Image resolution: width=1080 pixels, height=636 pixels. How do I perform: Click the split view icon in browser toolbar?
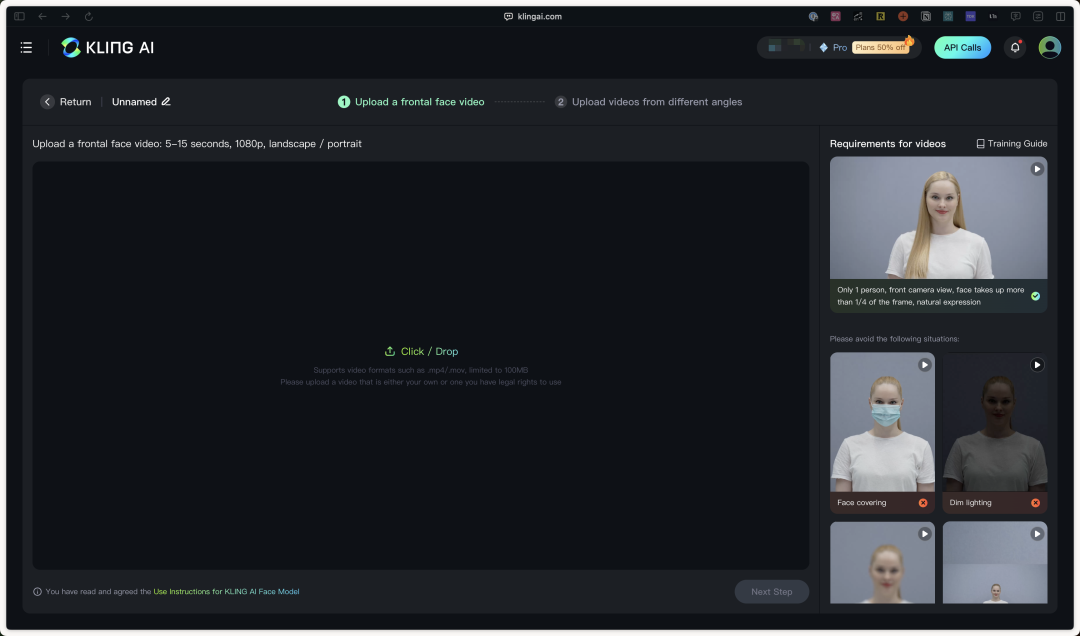1060,17
